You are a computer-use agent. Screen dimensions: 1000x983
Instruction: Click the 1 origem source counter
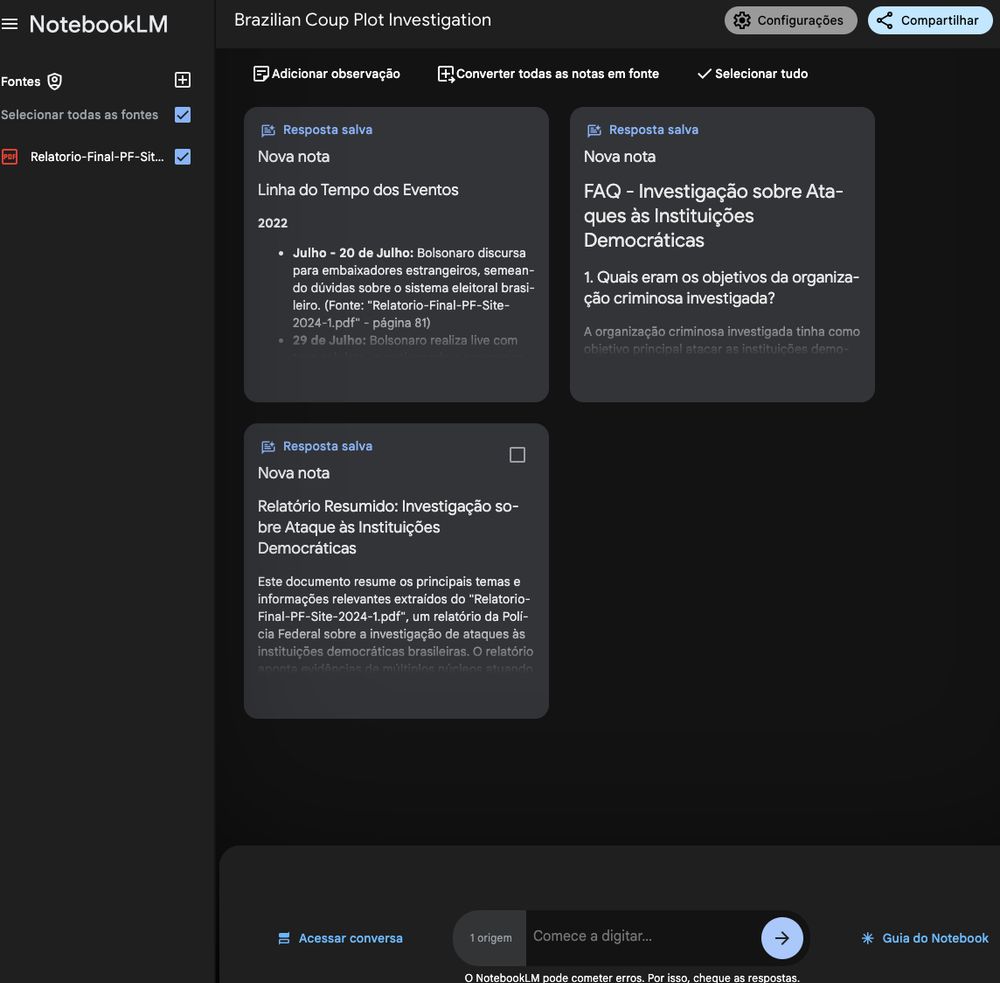[x=490, y=938]
